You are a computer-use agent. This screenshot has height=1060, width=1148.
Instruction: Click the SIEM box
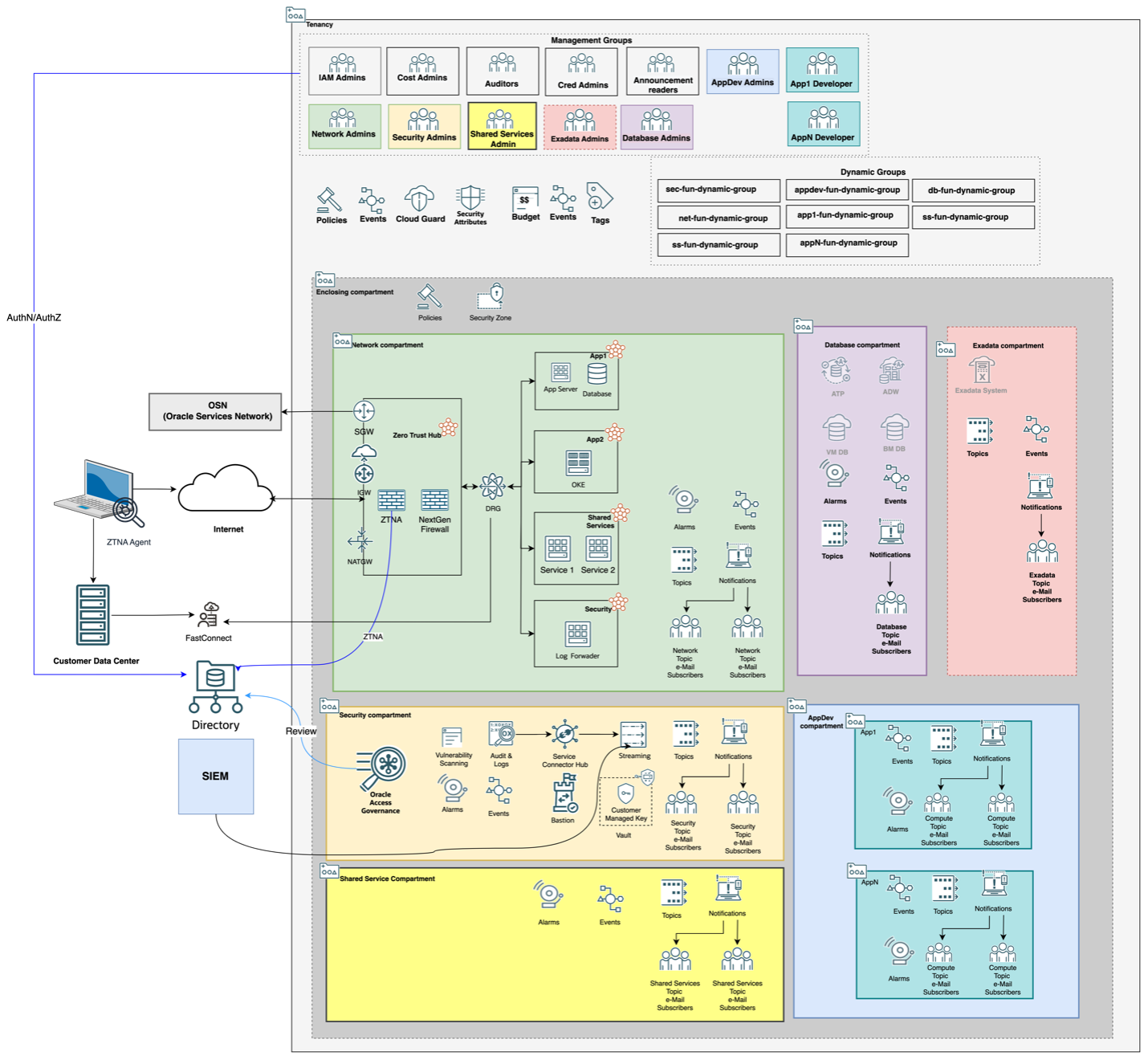[215, 775]
